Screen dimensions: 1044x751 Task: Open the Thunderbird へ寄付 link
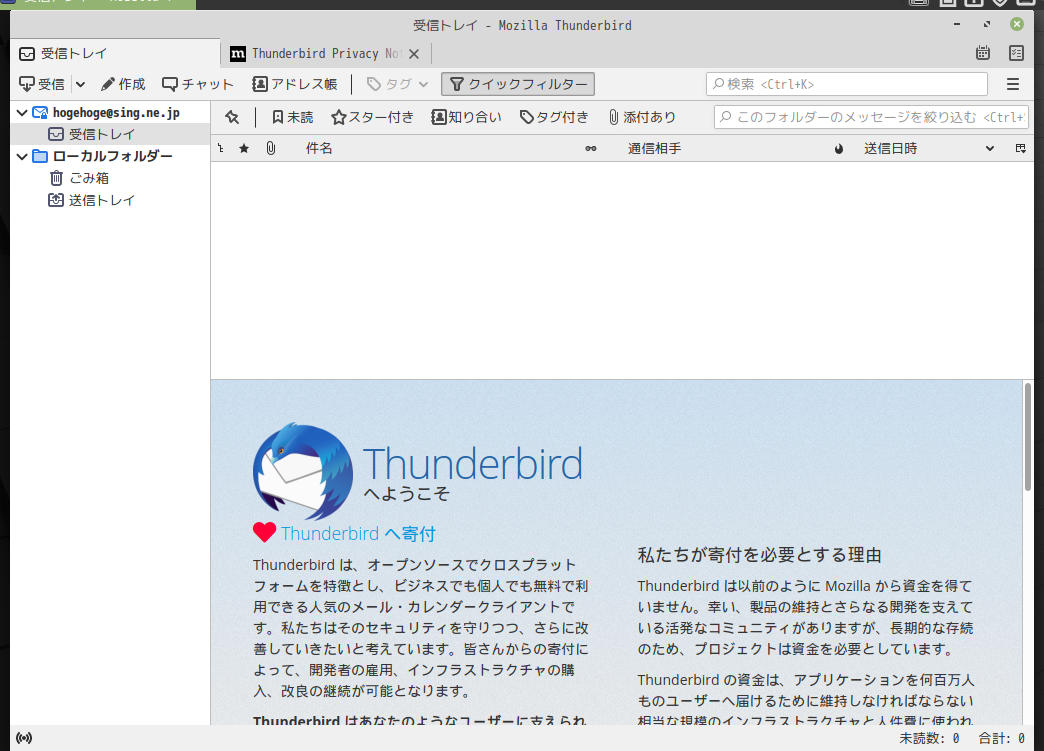(358, 533)
